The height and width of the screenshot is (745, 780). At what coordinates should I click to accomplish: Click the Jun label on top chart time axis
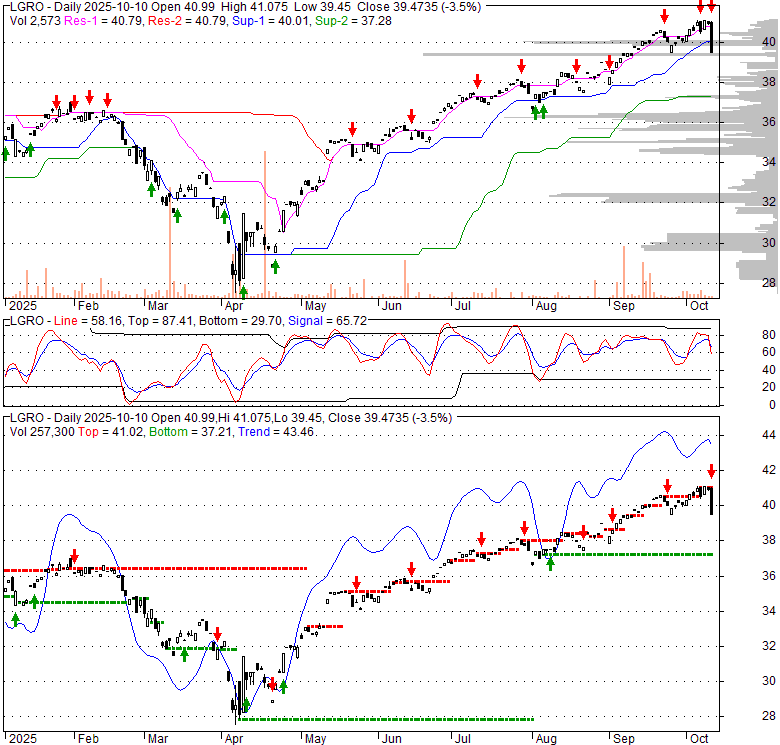coord(391,306)
